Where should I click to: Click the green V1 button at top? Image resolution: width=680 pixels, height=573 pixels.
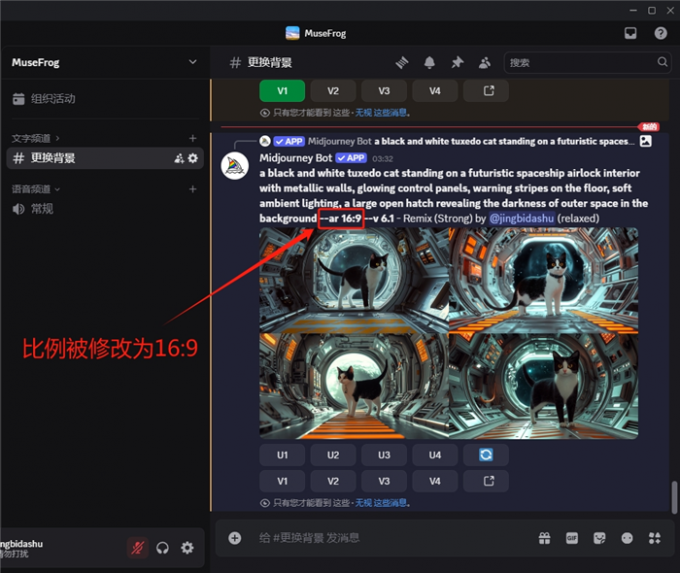click(x=282, y=91)
